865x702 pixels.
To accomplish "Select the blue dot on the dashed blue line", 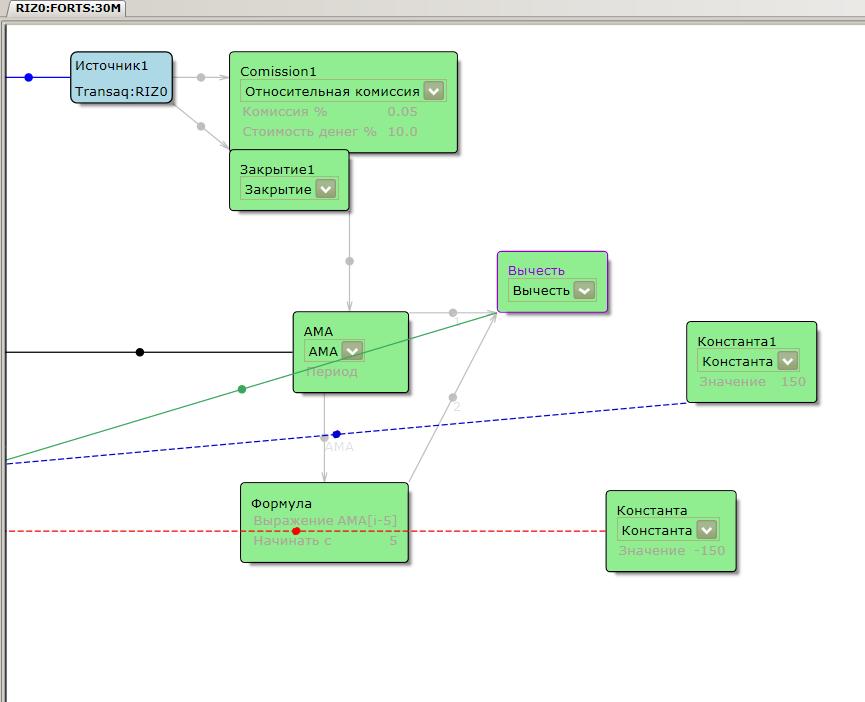I will (x=337, y=435).
